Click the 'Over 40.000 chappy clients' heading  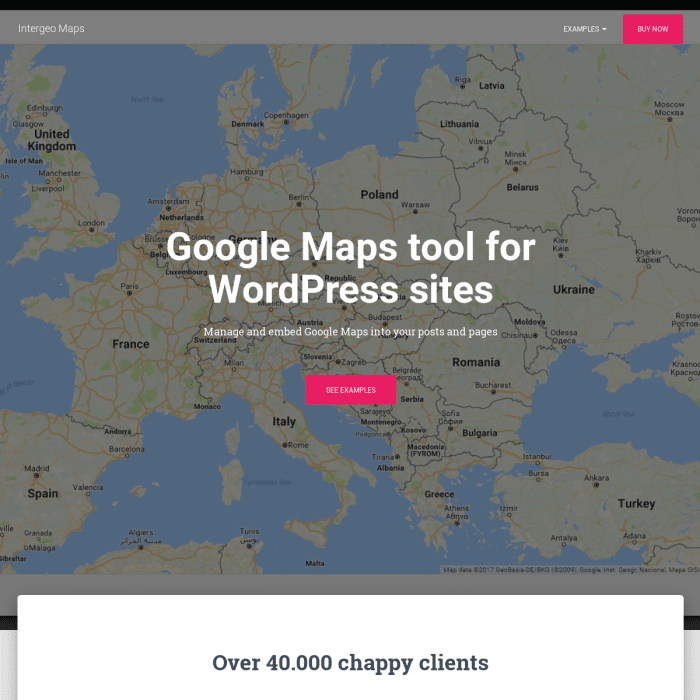[x=350, y=662]
